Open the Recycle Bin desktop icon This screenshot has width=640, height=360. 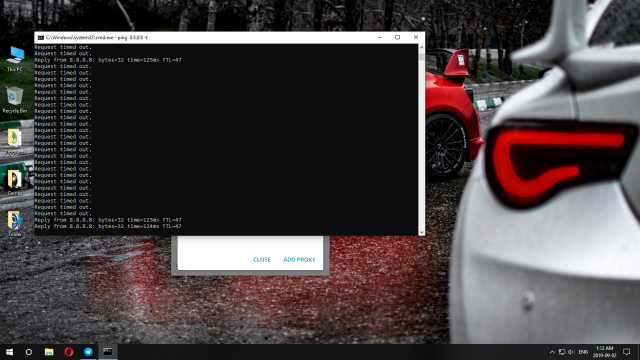coord(15,100)
